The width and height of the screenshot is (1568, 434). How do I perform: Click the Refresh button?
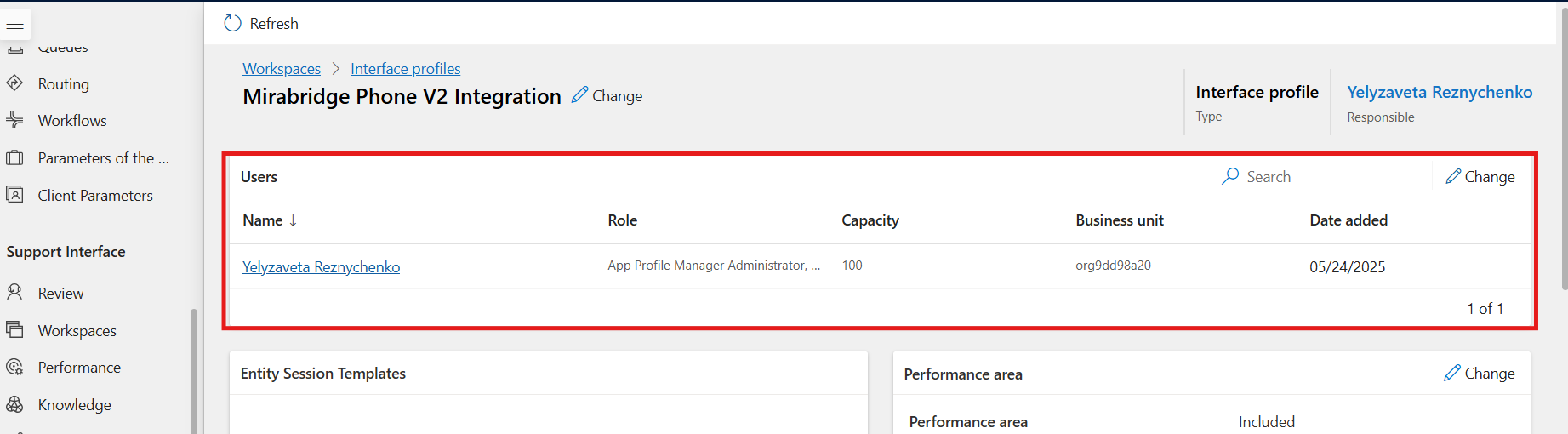point(261,24)
